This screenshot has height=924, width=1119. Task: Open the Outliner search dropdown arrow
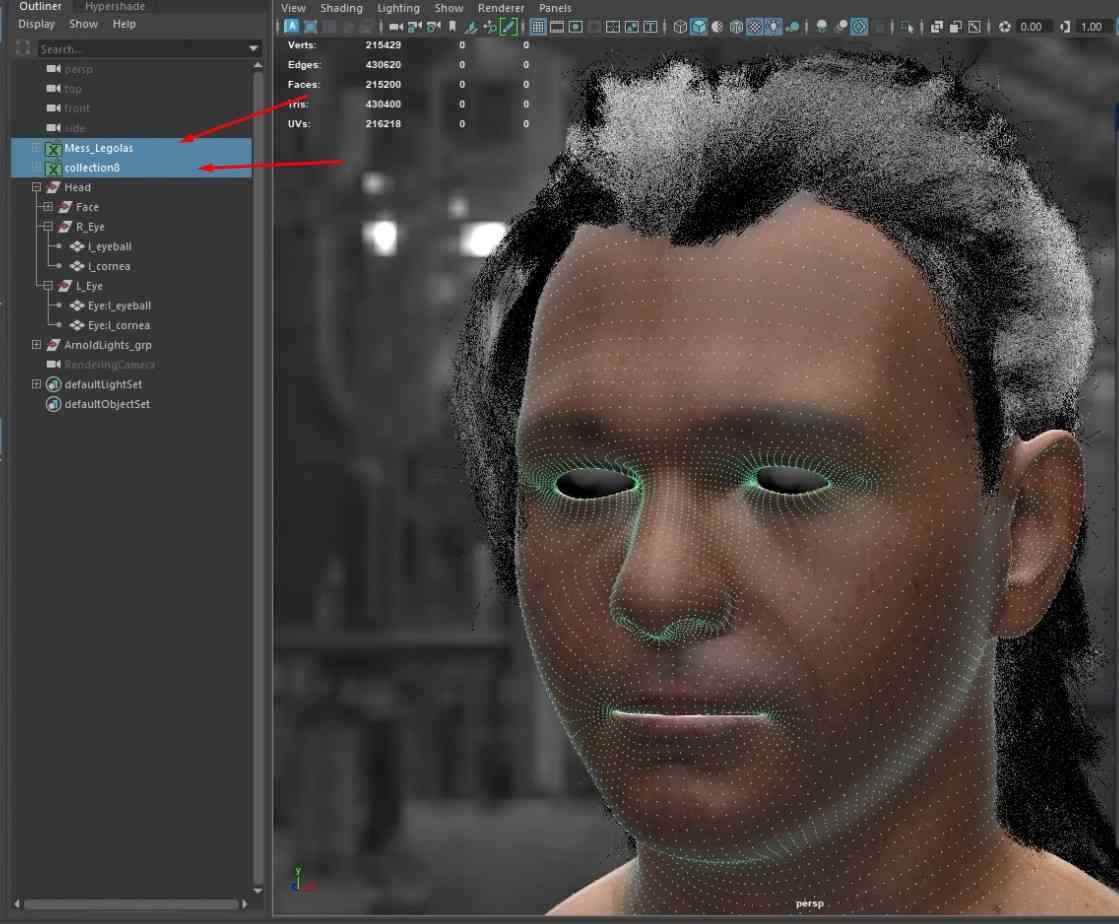[253, 49]
